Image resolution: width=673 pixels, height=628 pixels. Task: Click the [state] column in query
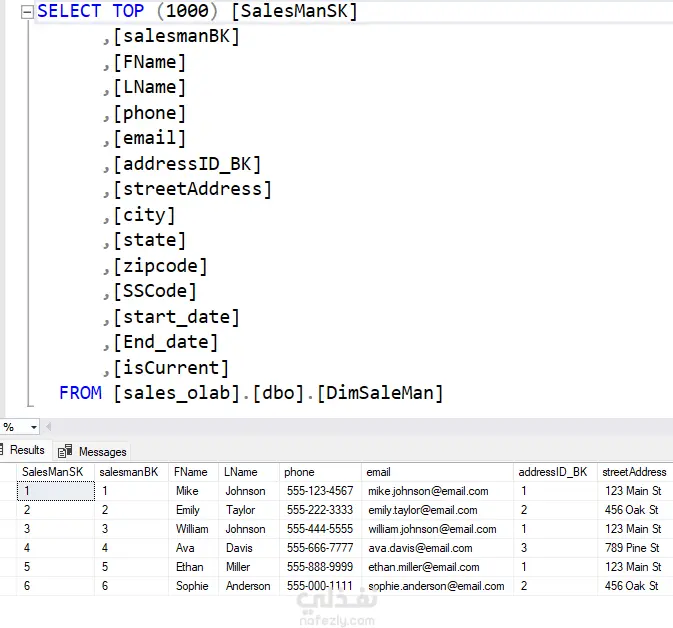(x=149, y=240)
